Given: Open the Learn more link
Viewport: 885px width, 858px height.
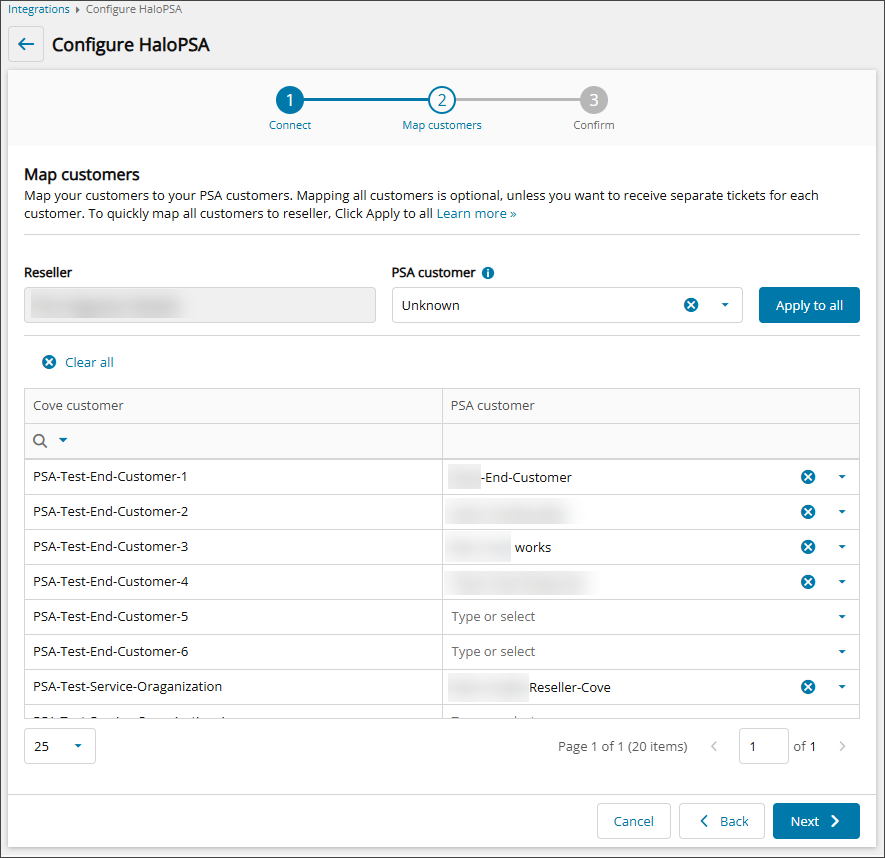Looking at the screenshot, I should point(476,214).
